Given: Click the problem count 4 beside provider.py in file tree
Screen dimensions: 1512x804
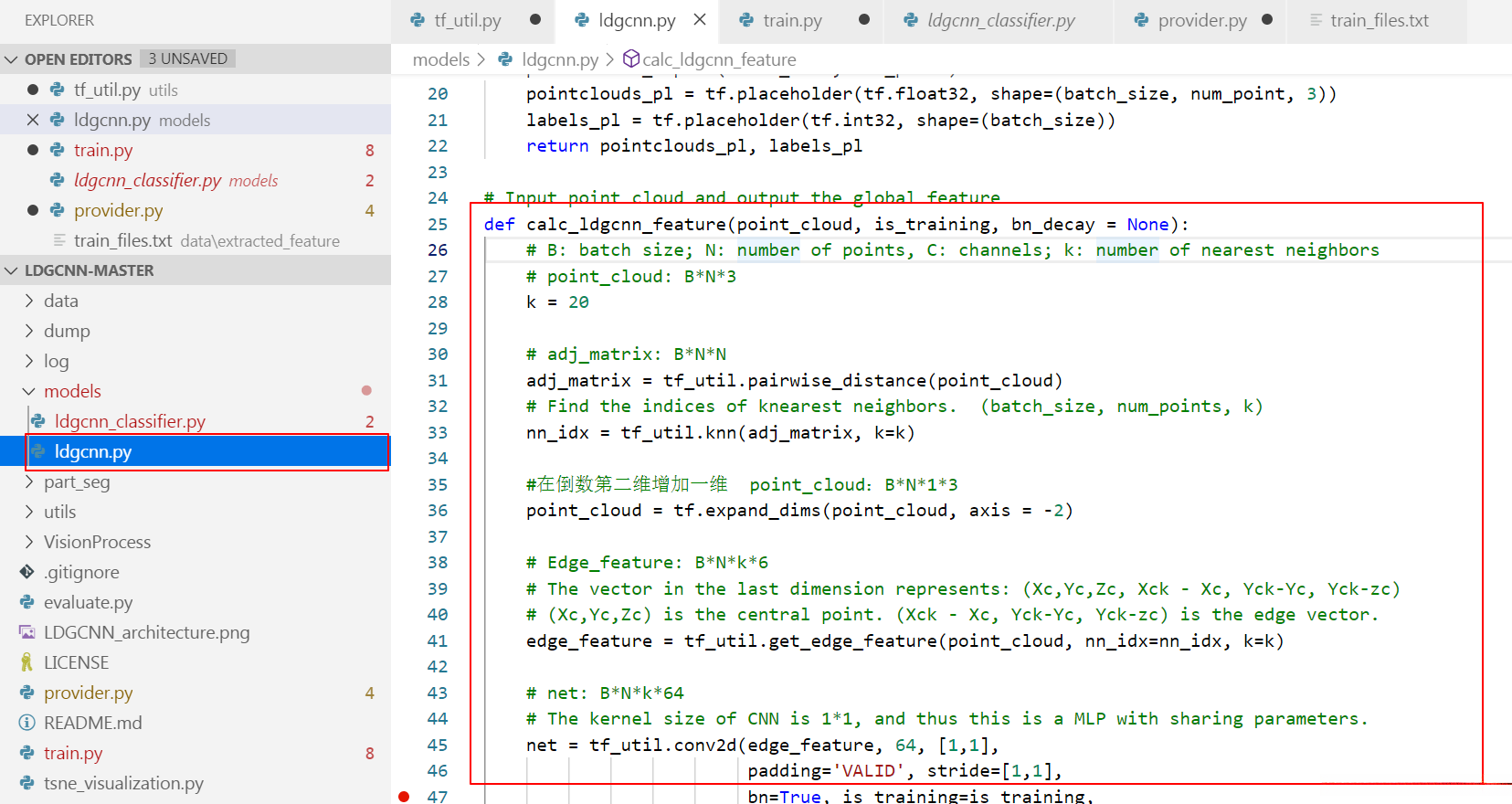Looking at the screenshot, I should [x=370, y=693].
